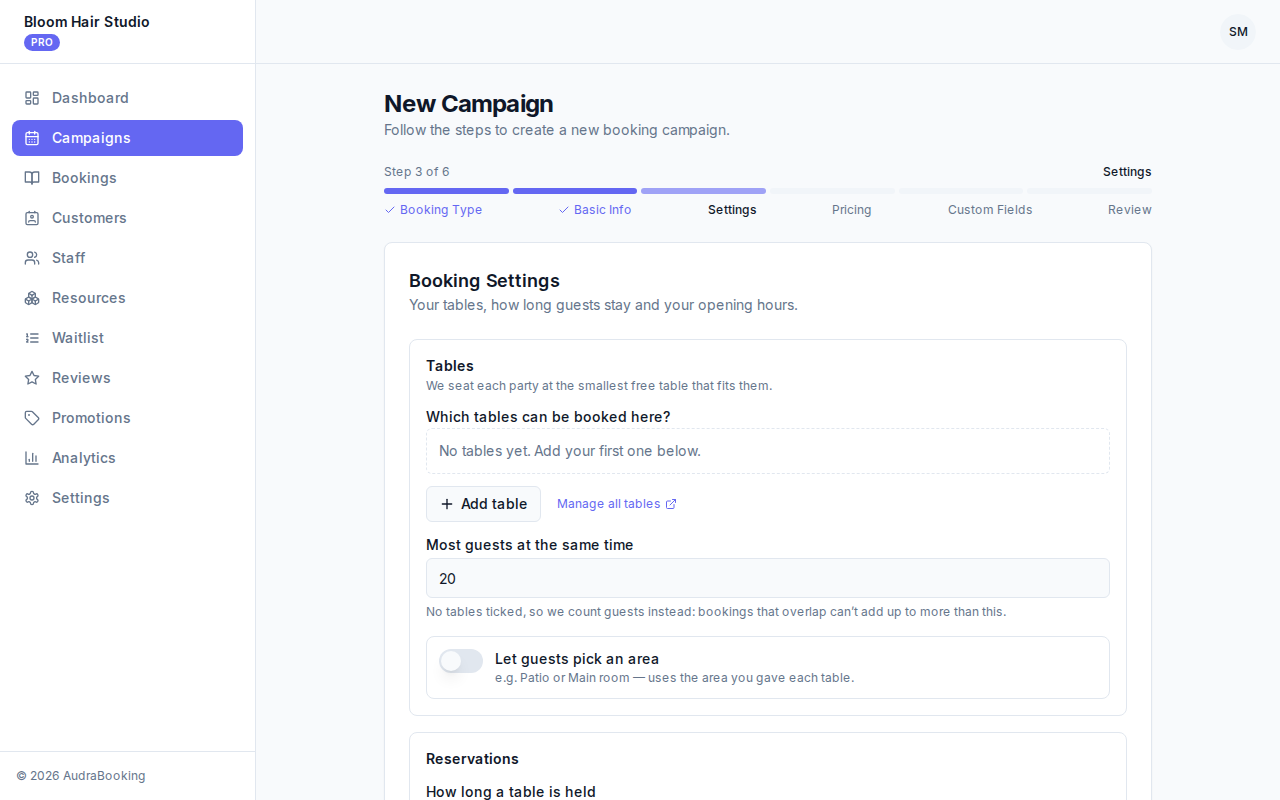
Task: Click the external link icon beside Manage all tables
Action: (x=671, y=504)
